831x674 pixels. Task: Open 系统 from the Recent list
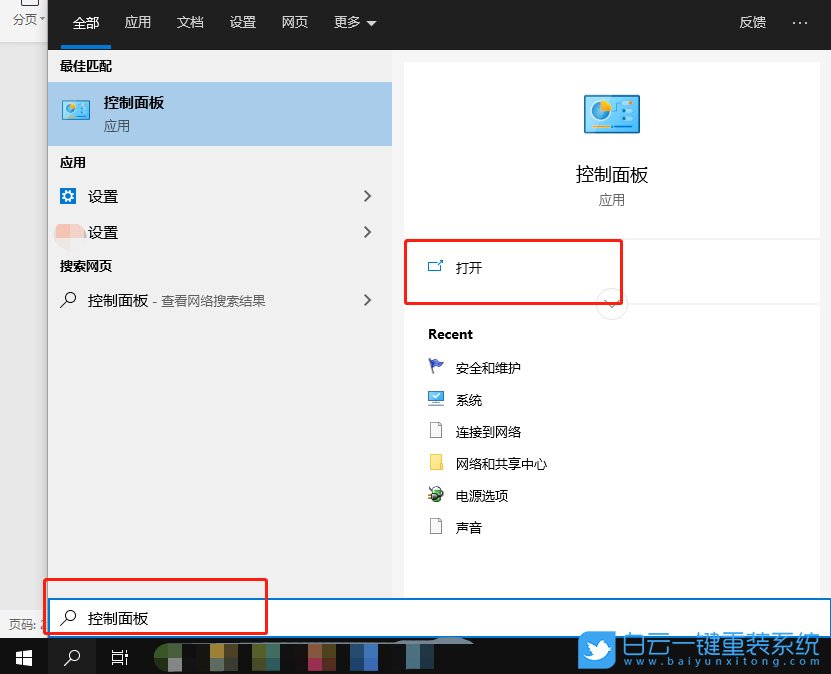click(x=470, y=398)
